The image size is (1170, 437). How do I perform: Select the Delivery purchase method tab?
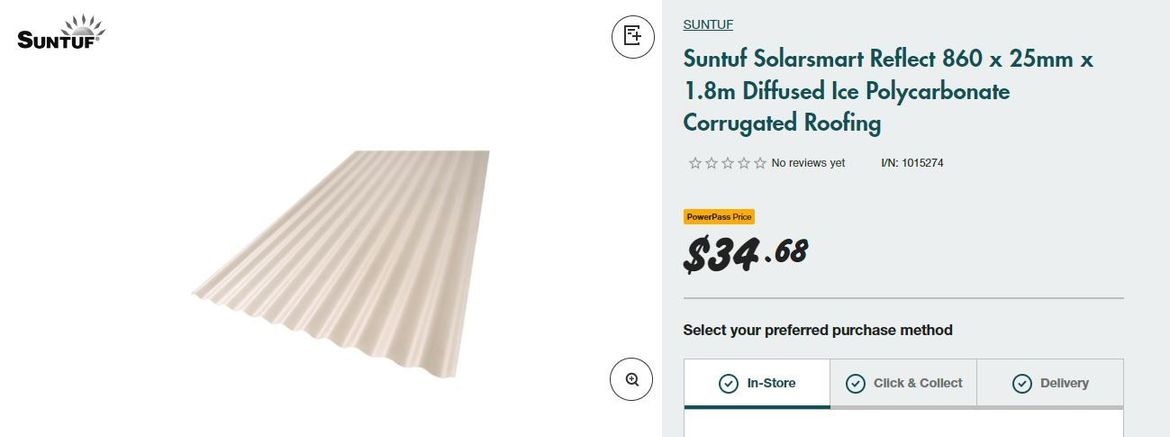[x=1050, y=383]
